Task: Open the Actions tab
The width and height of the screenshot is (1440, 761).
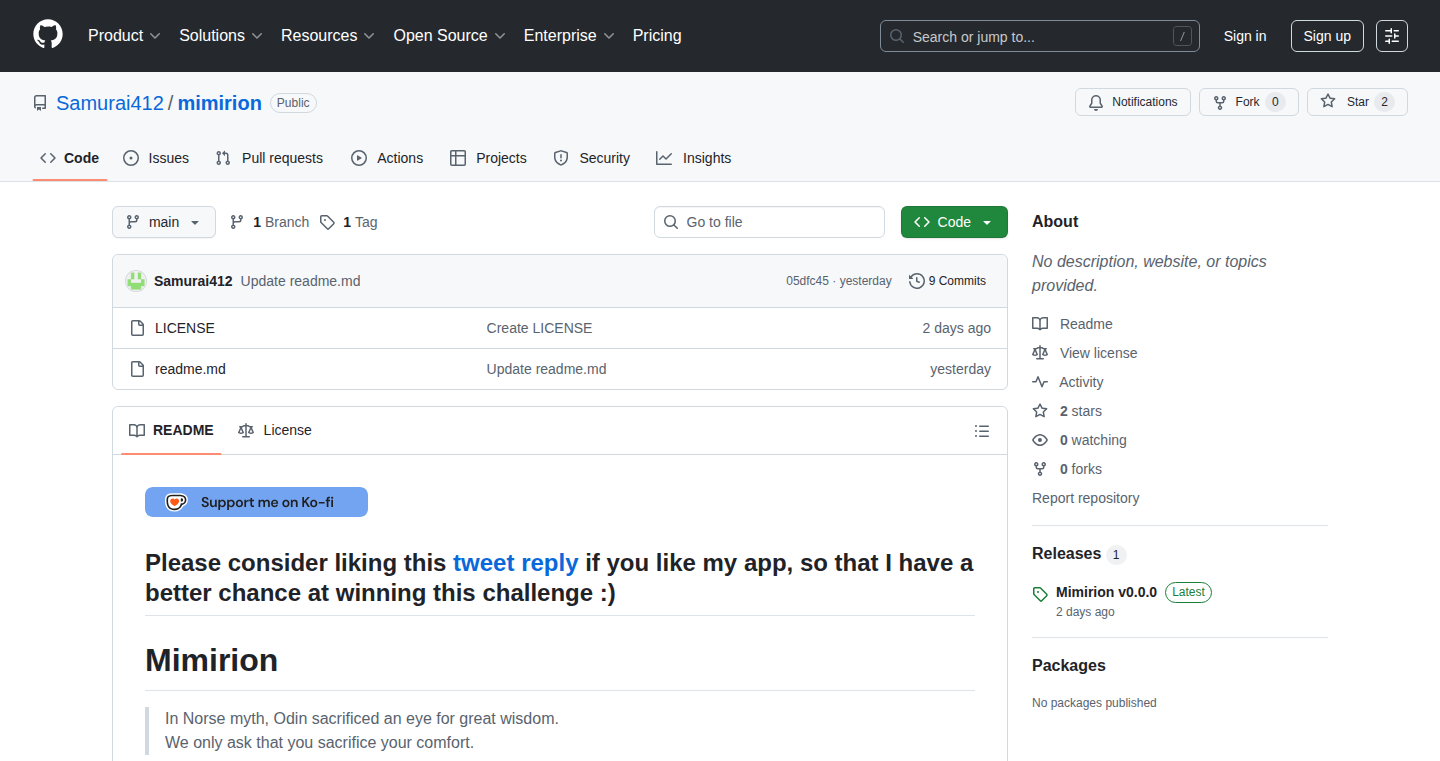Action: point(387,158)
